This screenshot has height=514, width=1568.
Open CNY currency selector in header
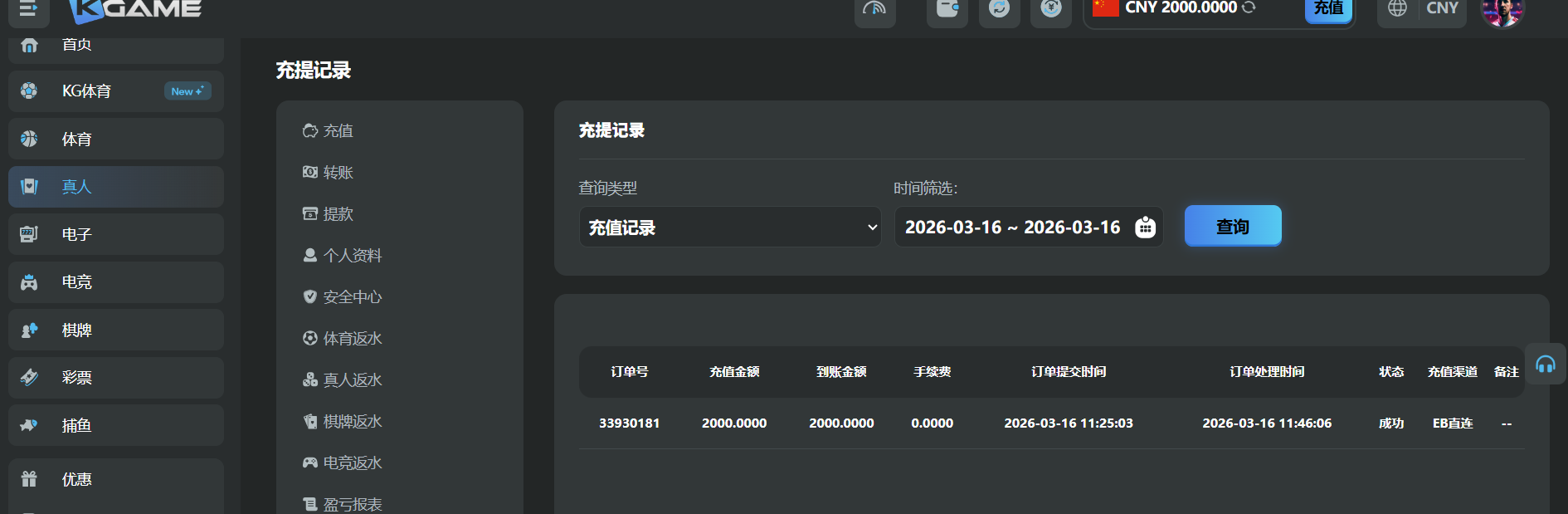click(x=1442, y=8)
